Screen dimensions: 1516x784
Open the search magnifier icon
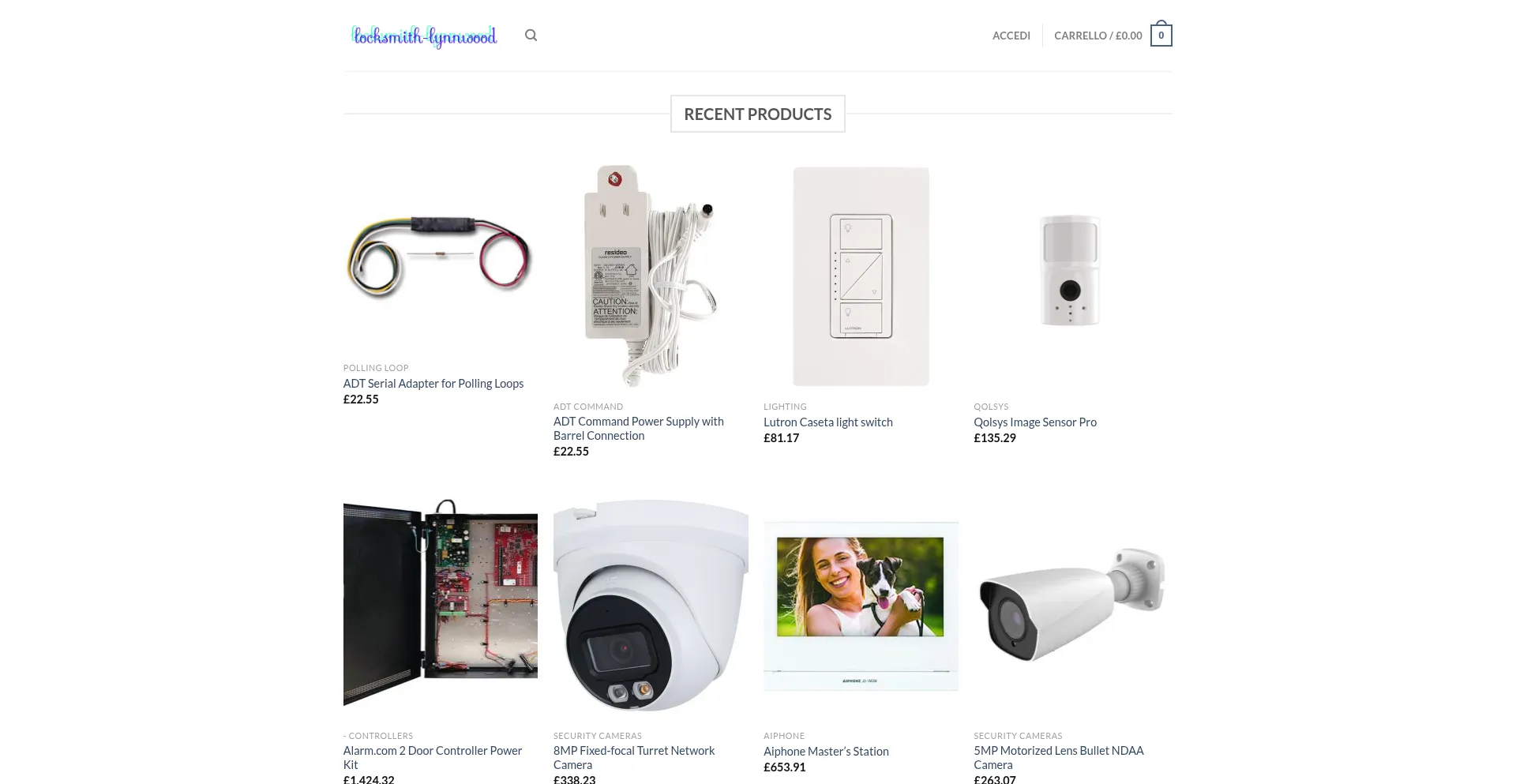[x=531, y=36]
